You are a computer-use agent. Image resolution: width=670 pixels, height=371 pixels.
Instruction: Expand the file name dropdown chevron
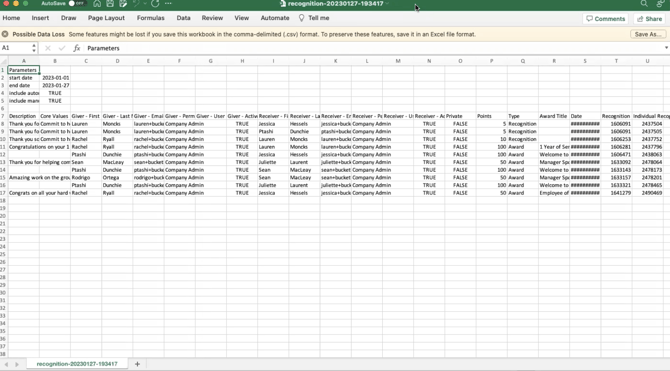(x=387, y=3)
